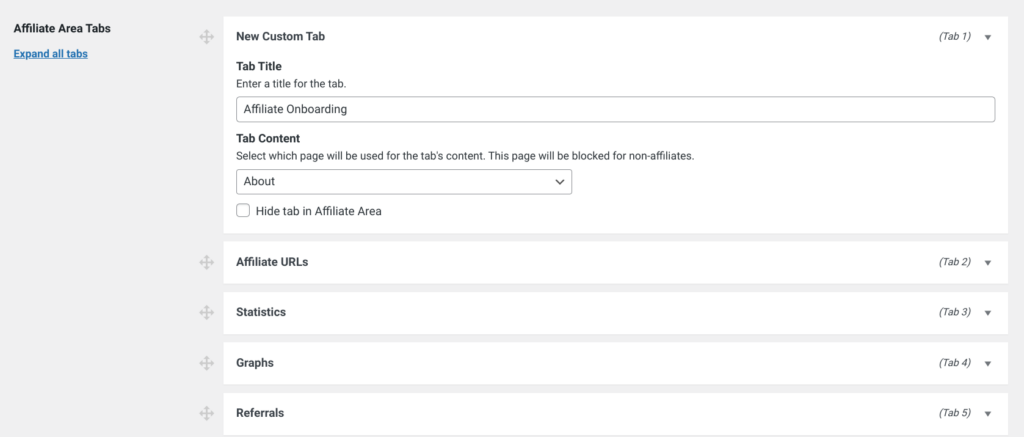Click the move handle next to Statistics

[206, 313]
